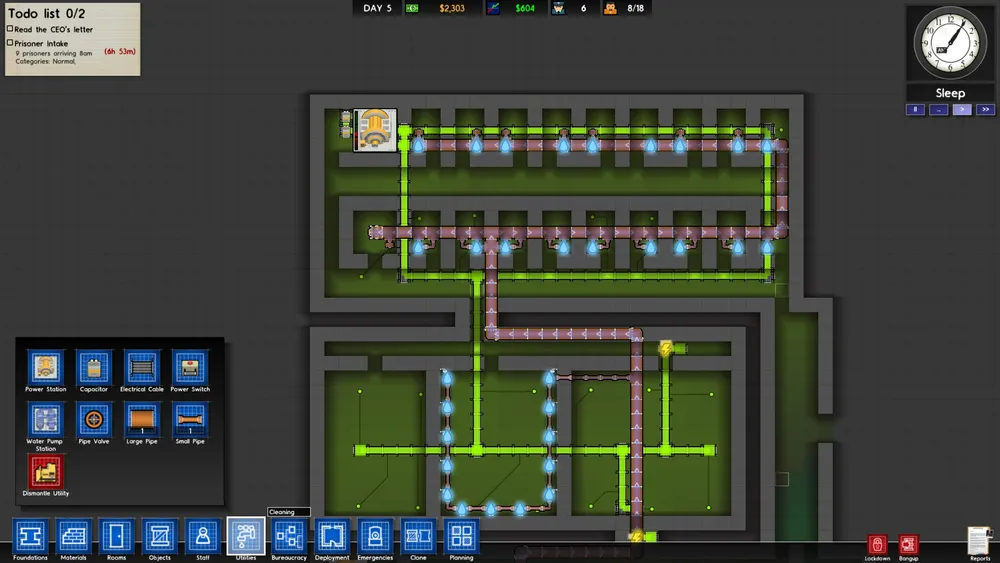Trigger the Lockdown button

(877, 545)
